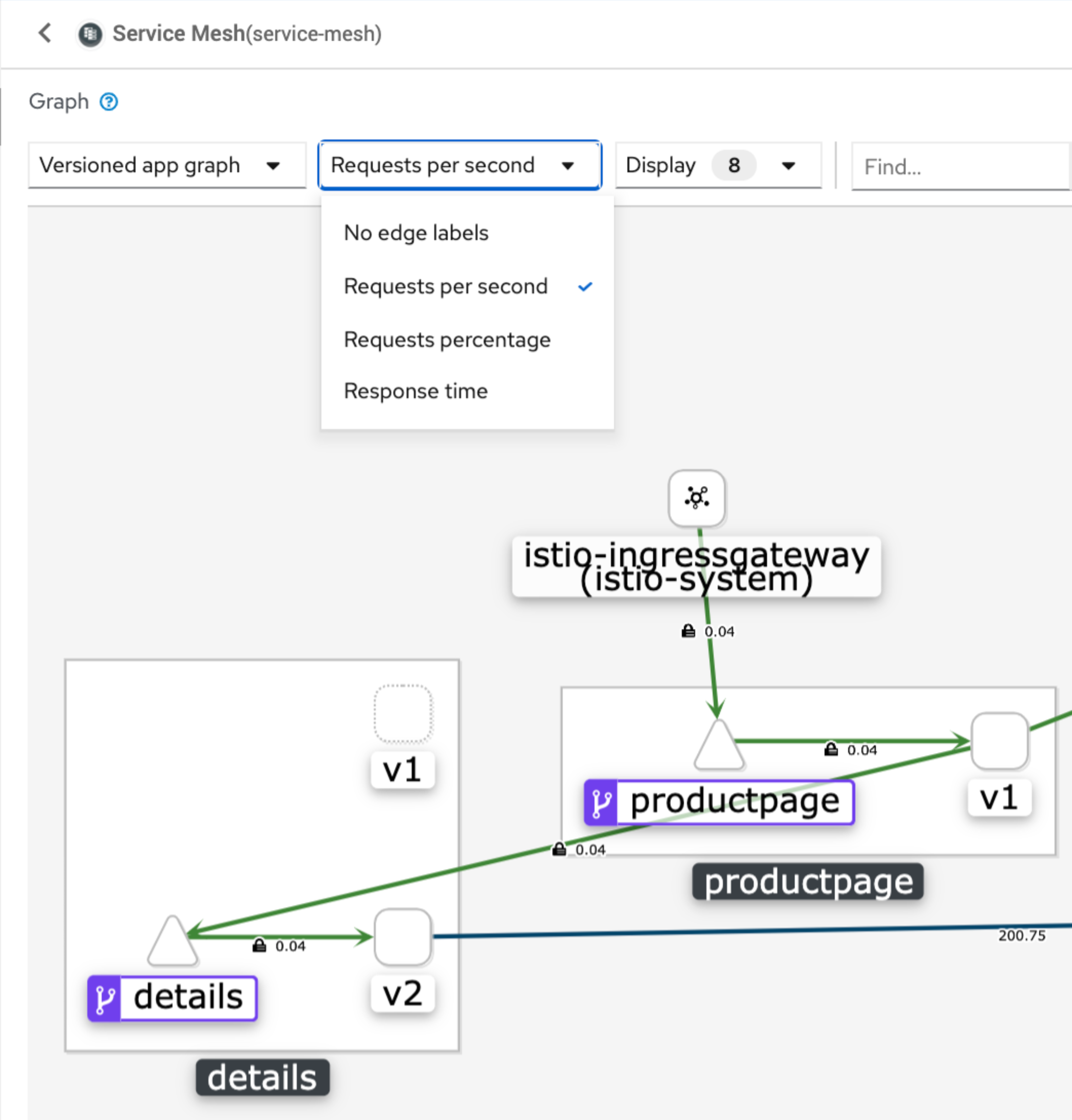
Task: Click the back arrow chevron
Action: coord(45,33)
